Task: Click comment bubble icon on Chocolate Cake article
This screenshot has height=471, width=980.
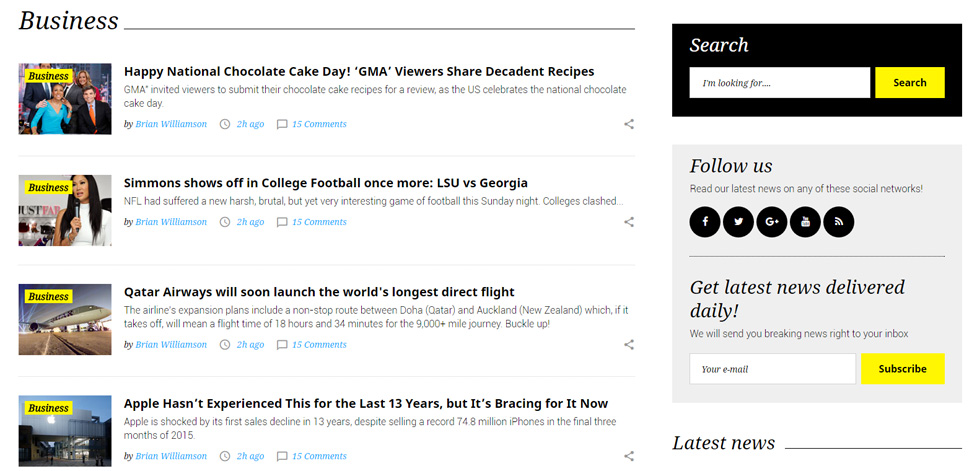Action: (x=282, y=124)
